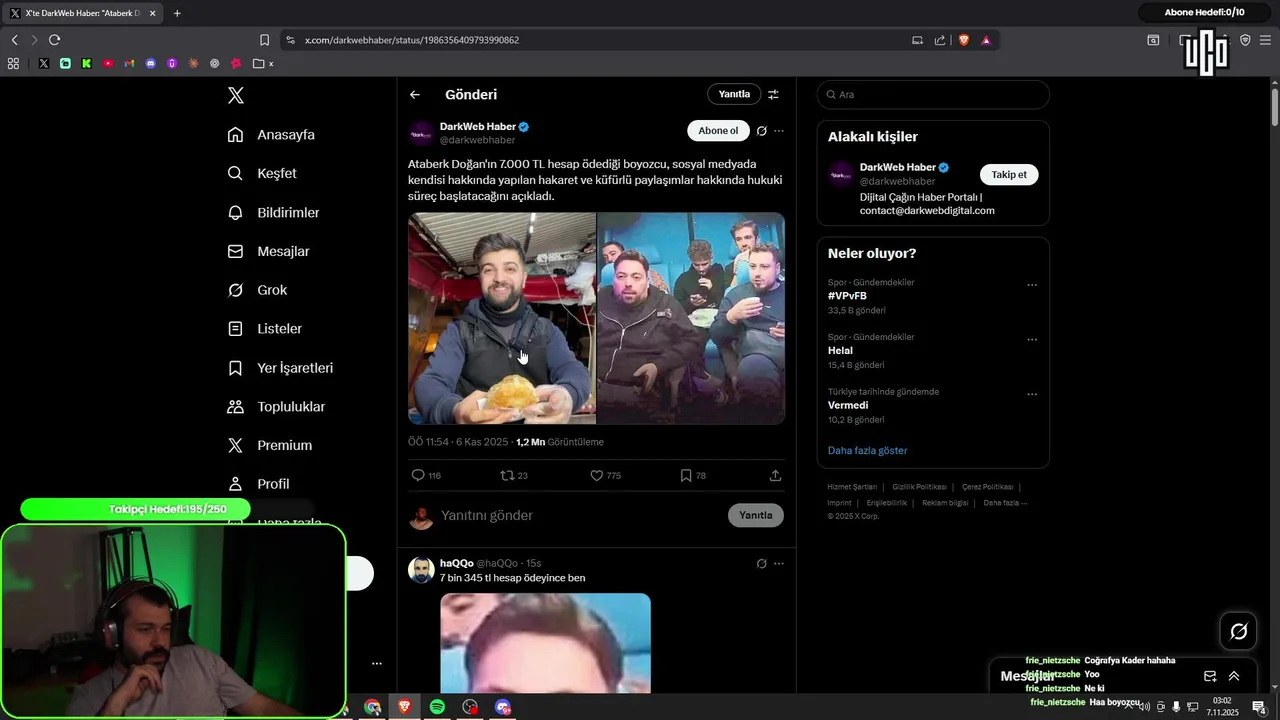Open more options for #VPvFB trend
The width and height of the screenshot is (1280, 720).
(1032, 285)
